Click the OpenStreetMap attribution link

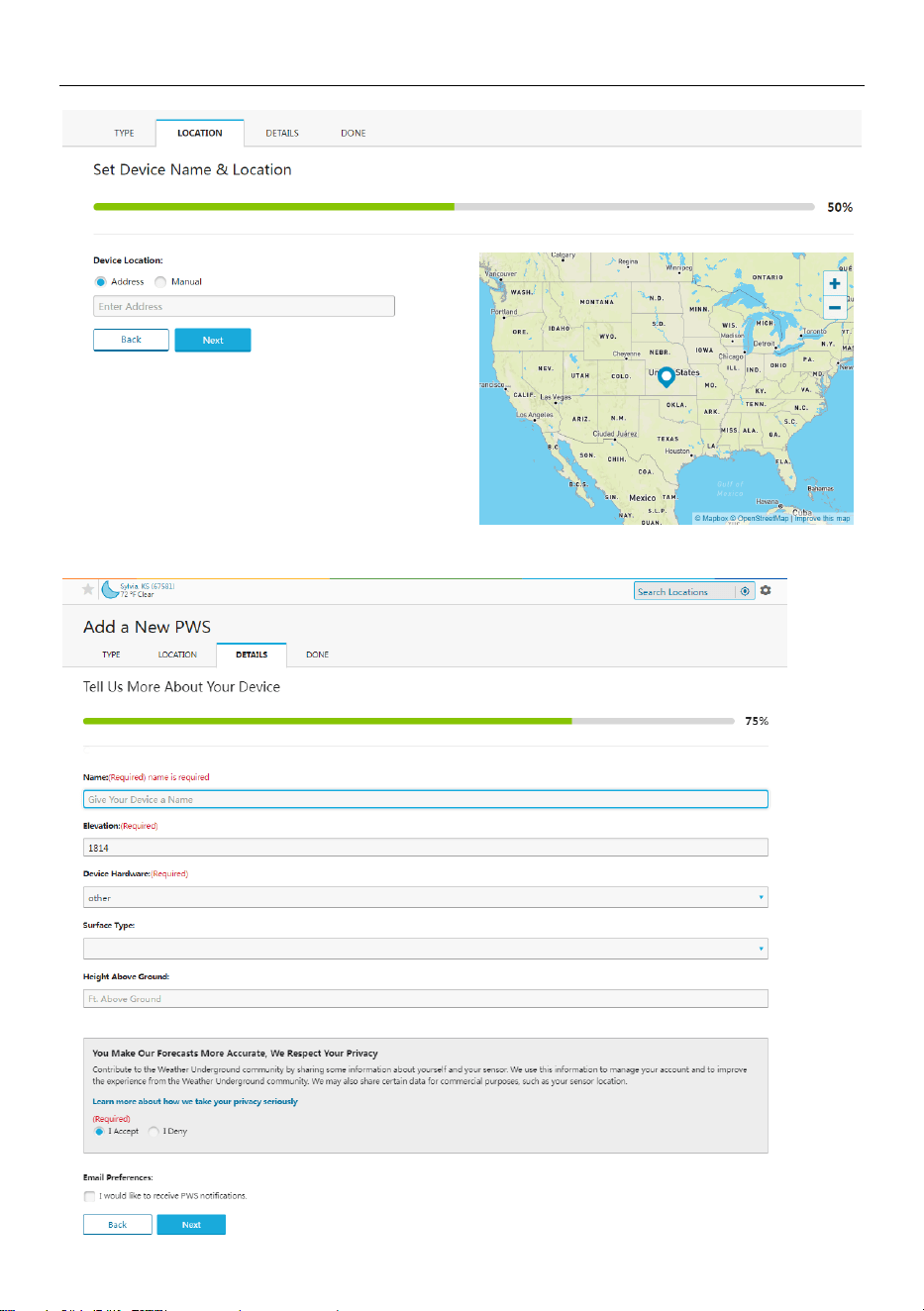pyautogui.click(x=761, y=518)
